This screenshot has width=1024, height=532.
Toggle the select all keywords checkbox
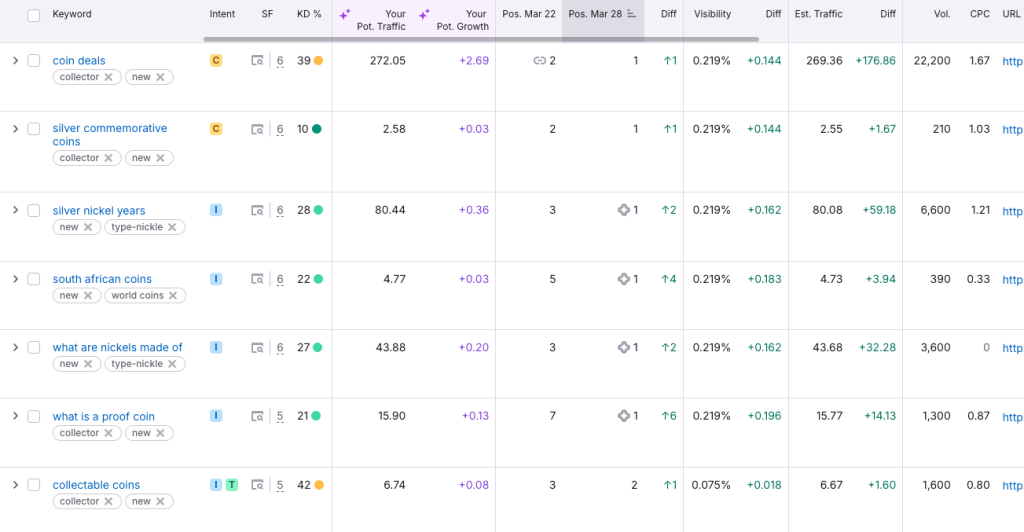coord(34,15)
